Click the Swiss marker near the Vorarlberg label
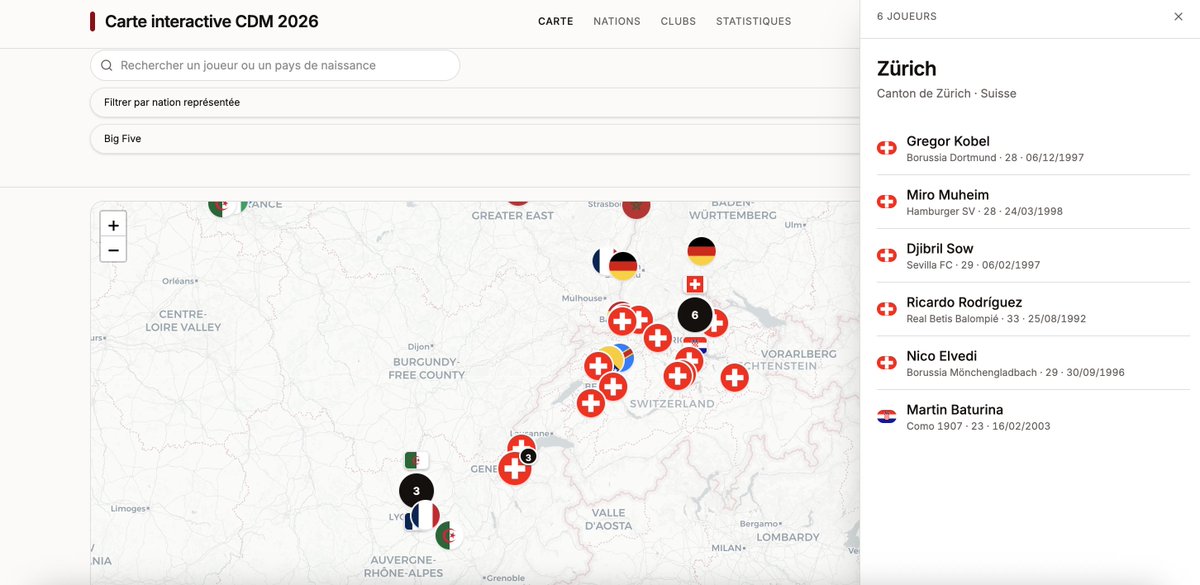Screen dimensions: 1200x585 coord(735,377)
